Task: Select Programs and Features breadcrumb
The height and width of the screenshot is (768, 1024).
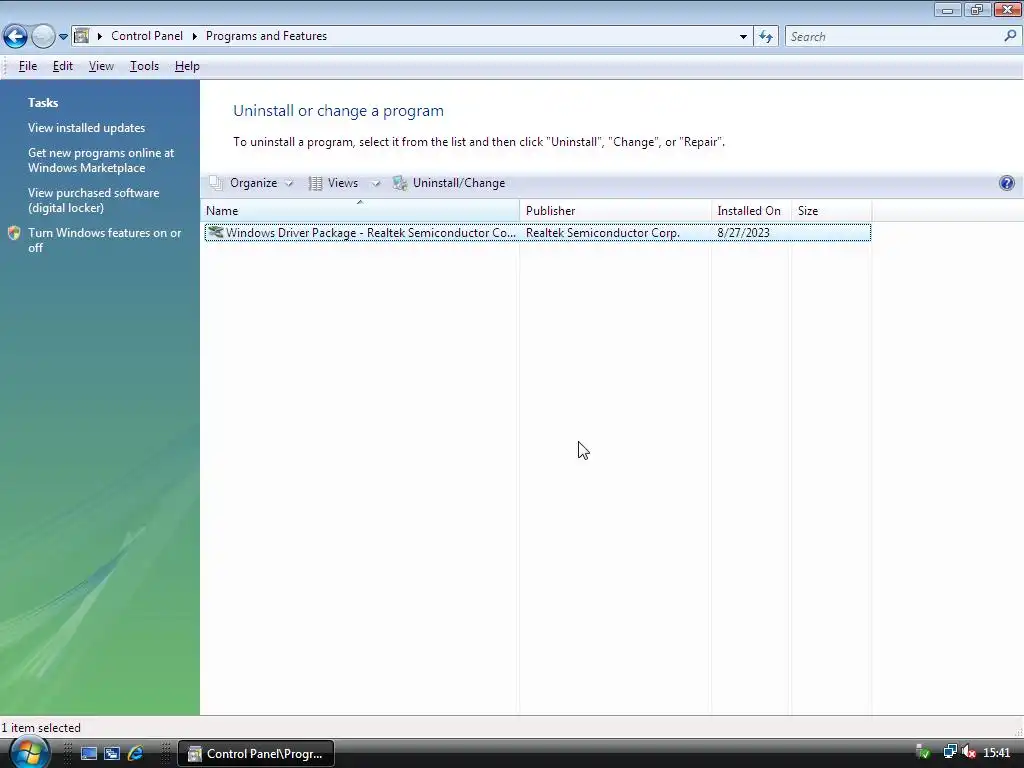Action: click(x=266, y=36)
